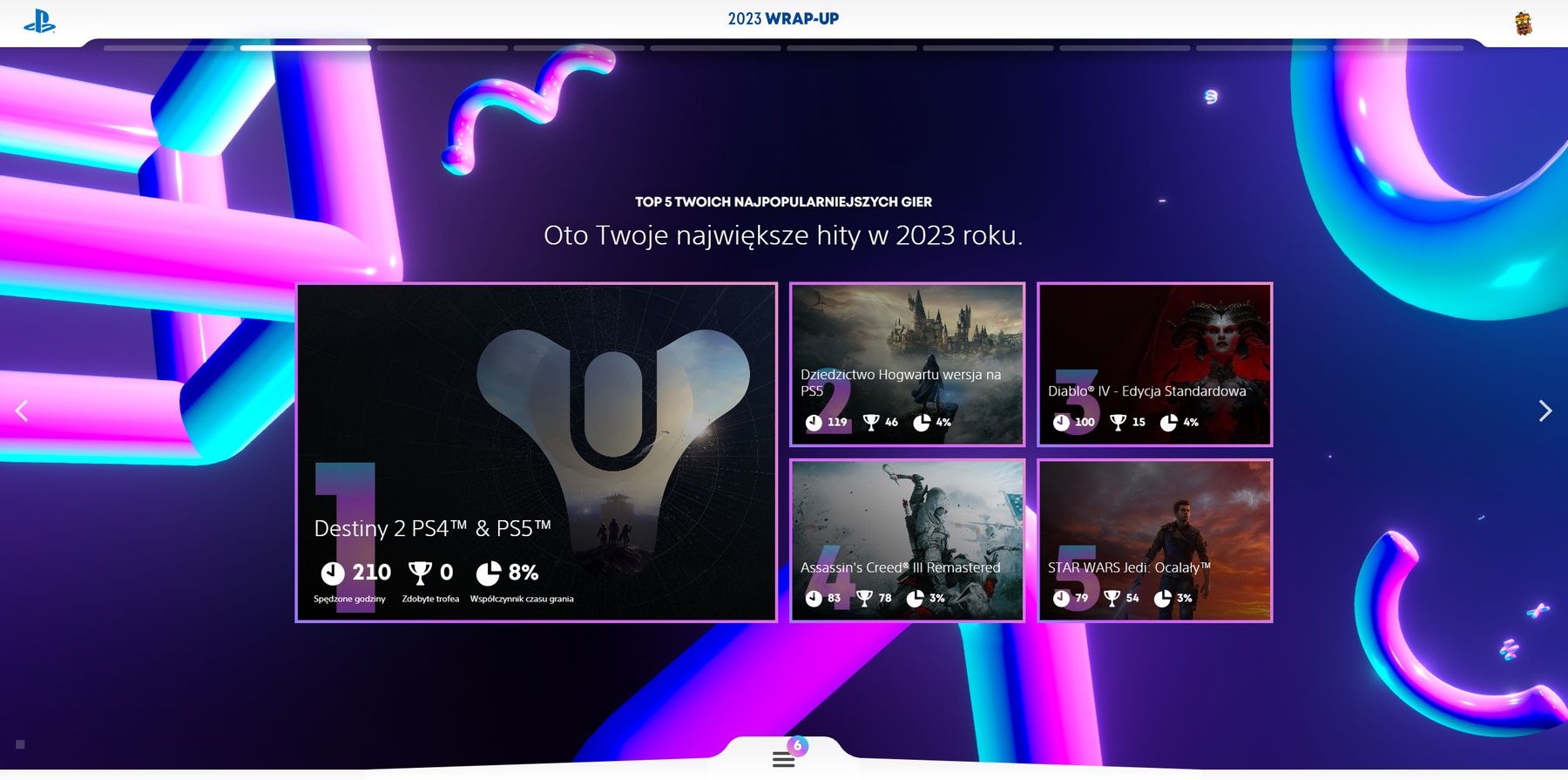
Task: Jump to the fifth progress segment
Action: (715, 48)
